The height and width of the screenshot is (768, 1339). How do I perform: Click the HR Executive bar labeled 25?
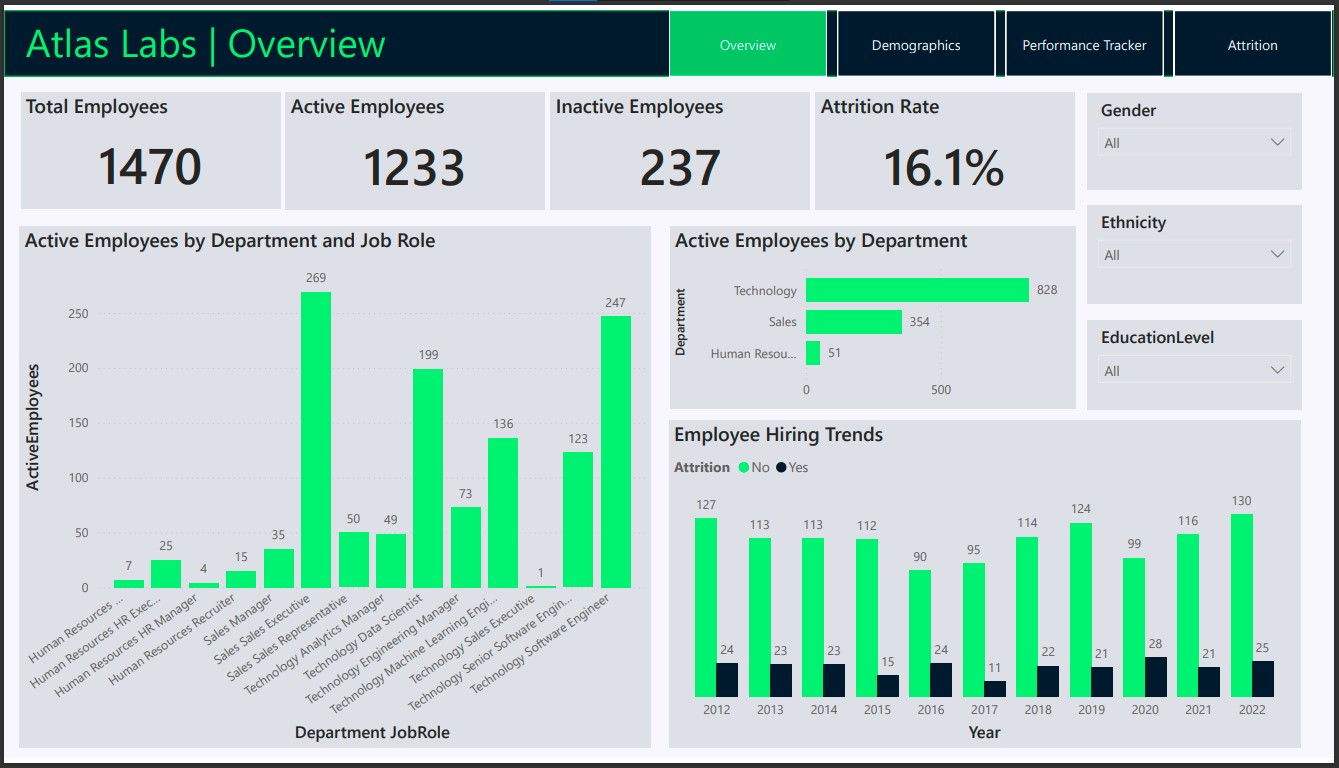tap(166, 574)
